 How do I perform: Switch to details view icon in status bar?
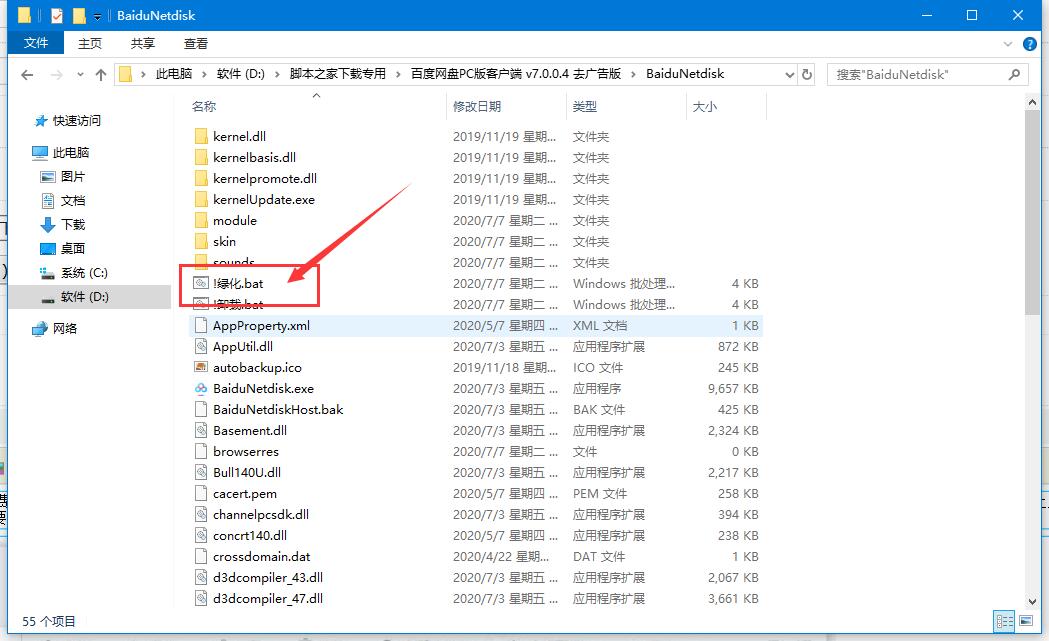pos(1004,621)
